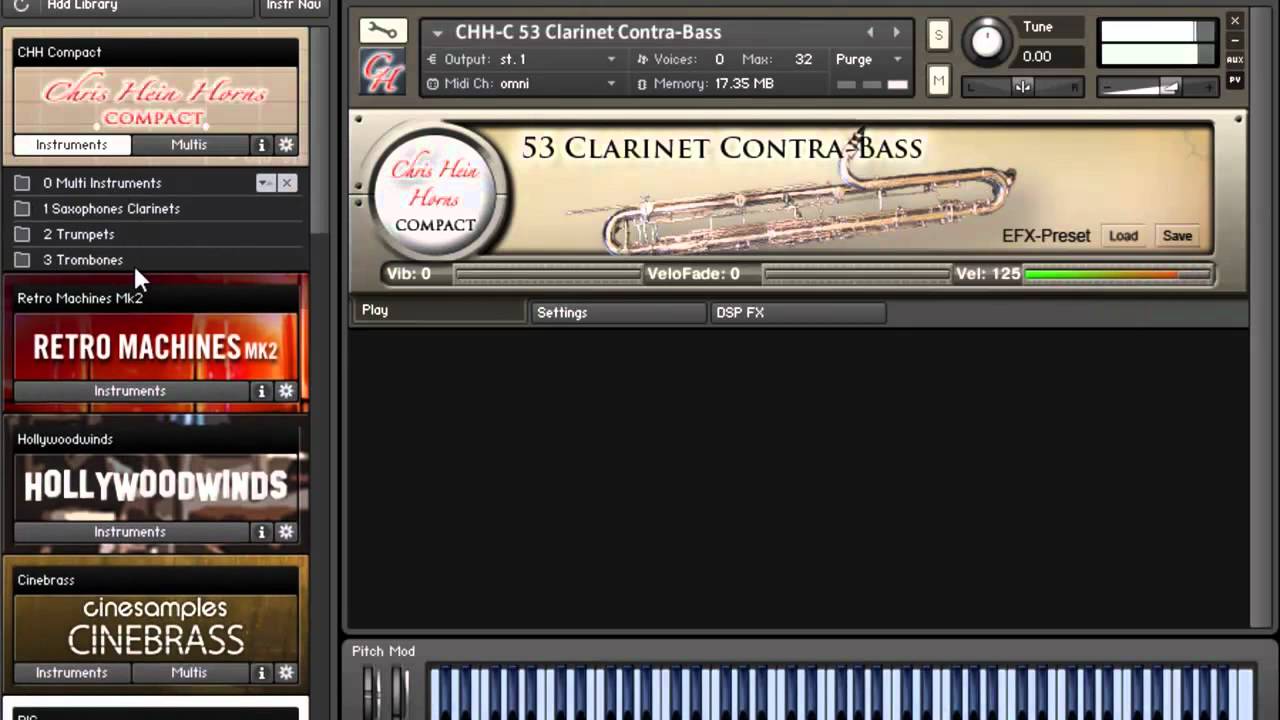Image resolution: width=1280 pixels, height=720 pixels.
Task: Remove instrument with the header X button
Action: (1235, 21)
